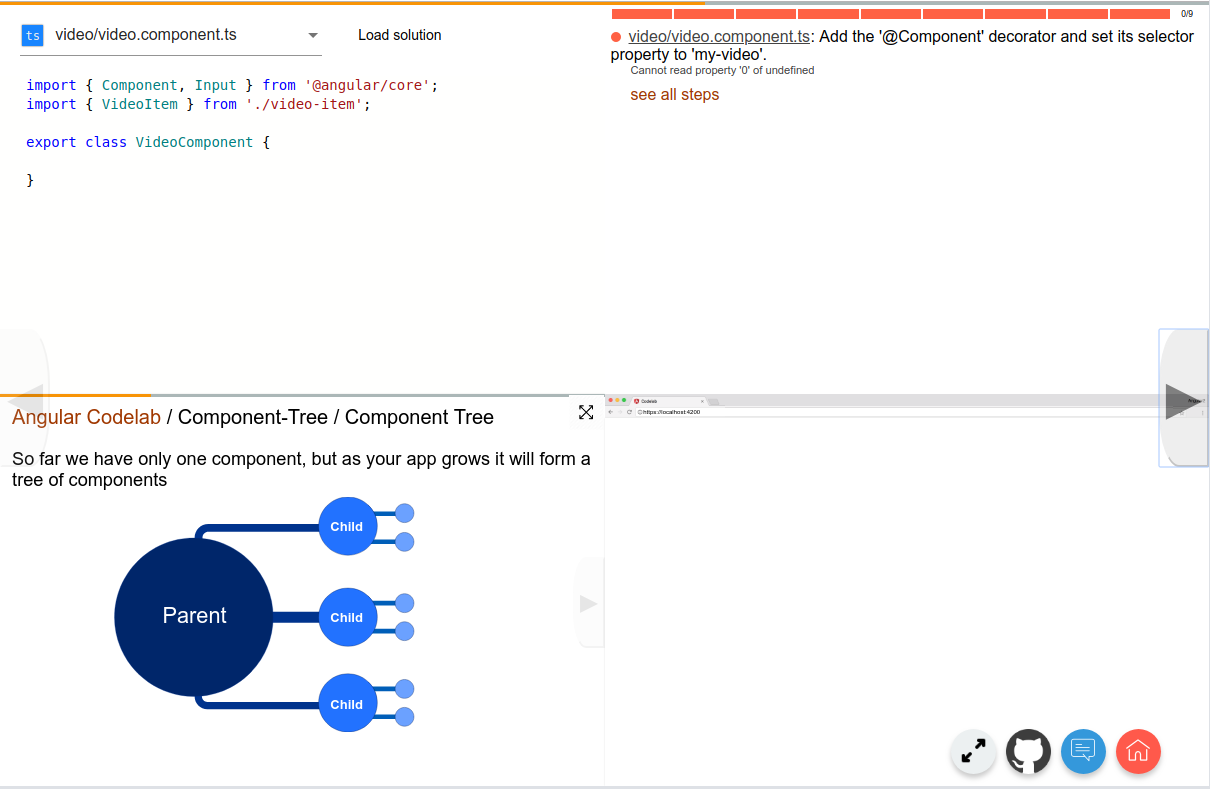Select the Codelab tab in the preview browser
Image resolution: width=1210 pixels, height=789 pixels.
tap(668, 401)
